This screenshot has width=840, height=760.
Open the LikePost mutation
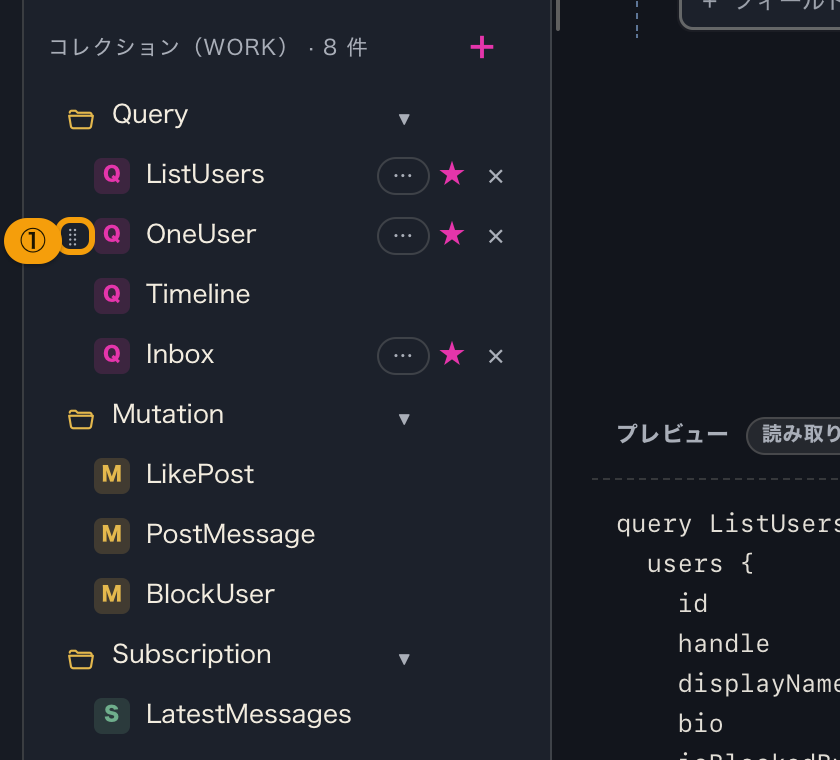(x=200, y=475)
